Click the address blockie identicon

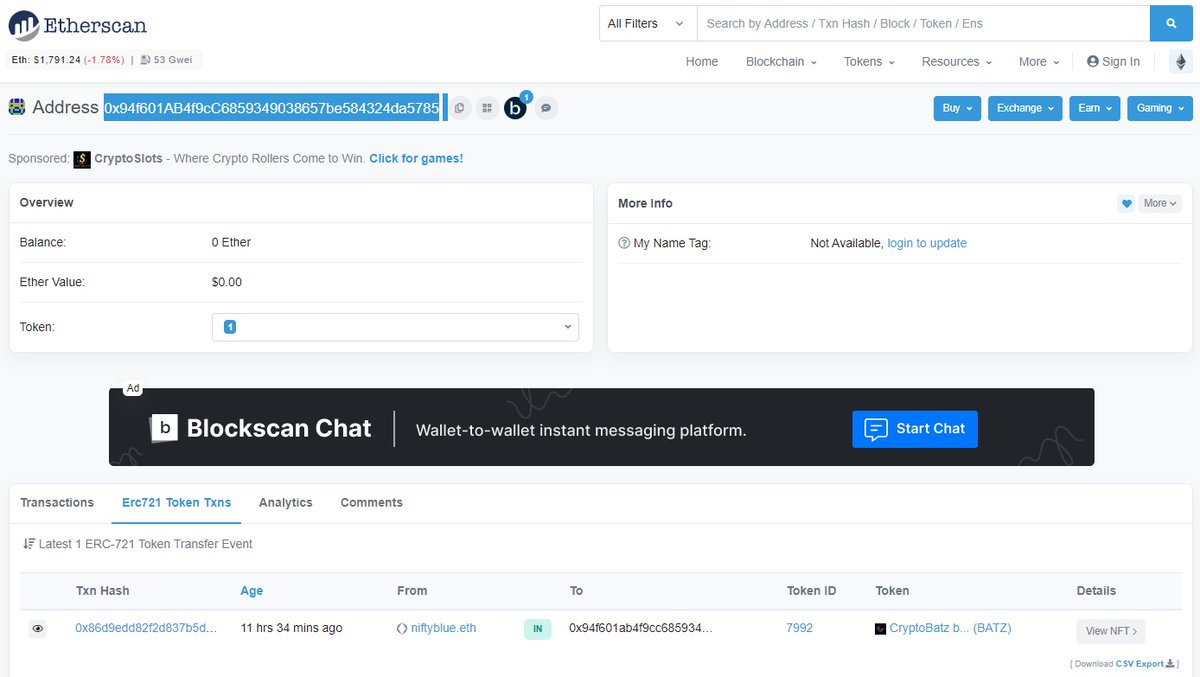tap(17, 107)
